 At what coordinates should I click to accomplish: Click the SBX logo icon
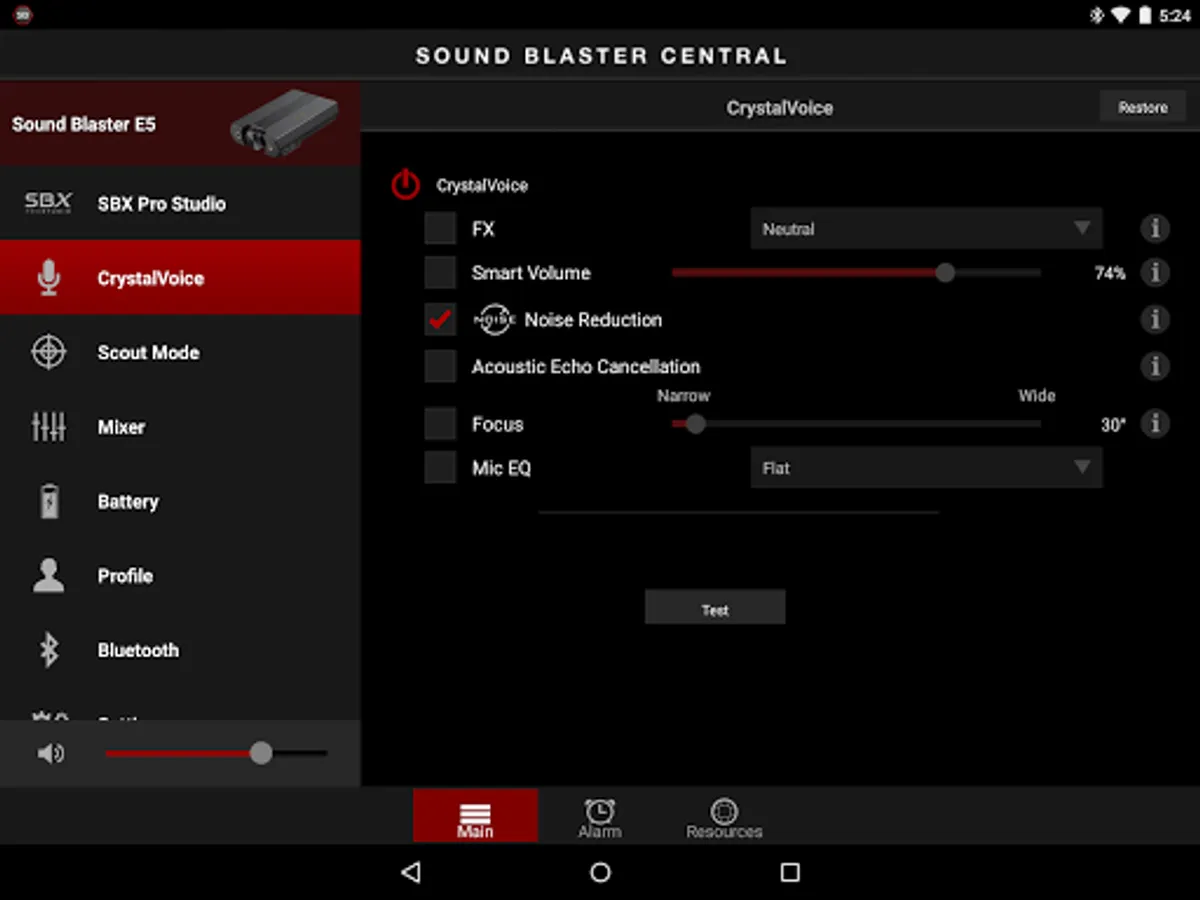click(x=48, y=203)
